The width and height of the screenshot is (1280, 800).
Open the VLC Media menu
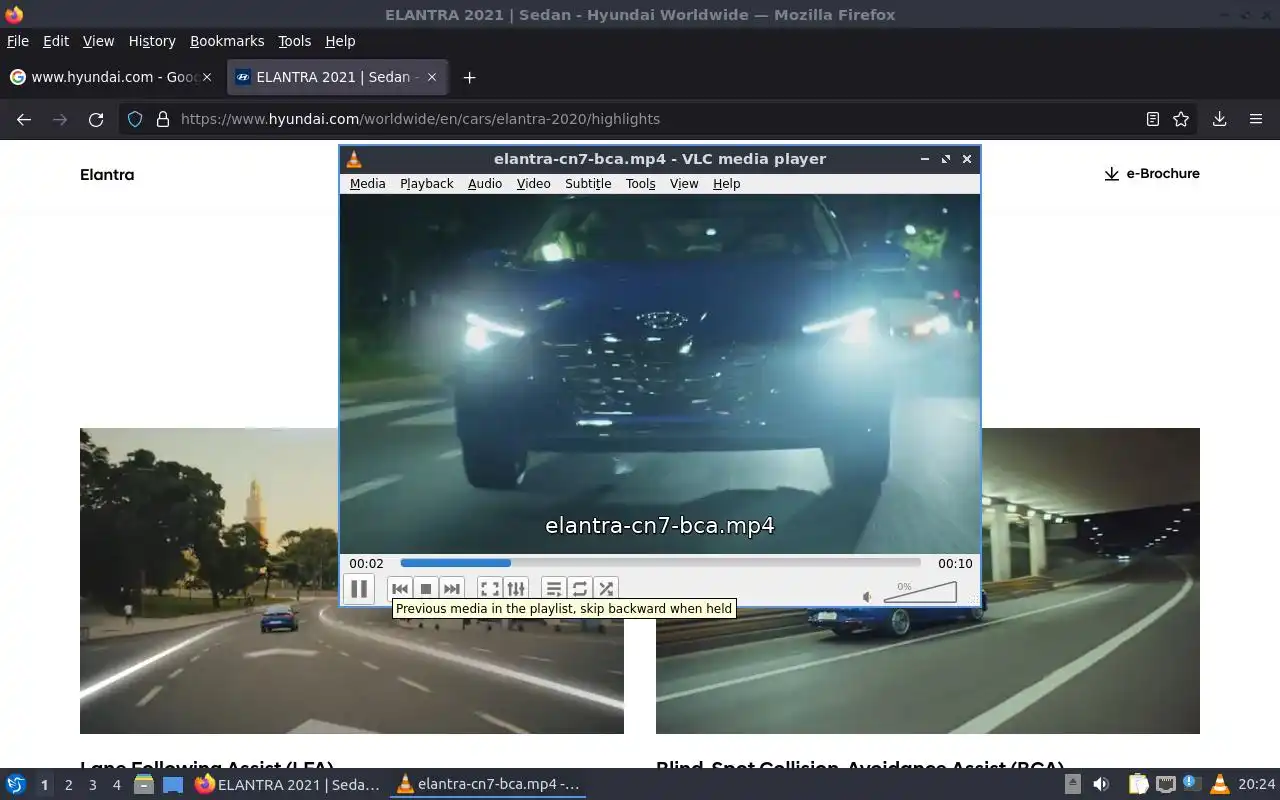click(367, 184)
